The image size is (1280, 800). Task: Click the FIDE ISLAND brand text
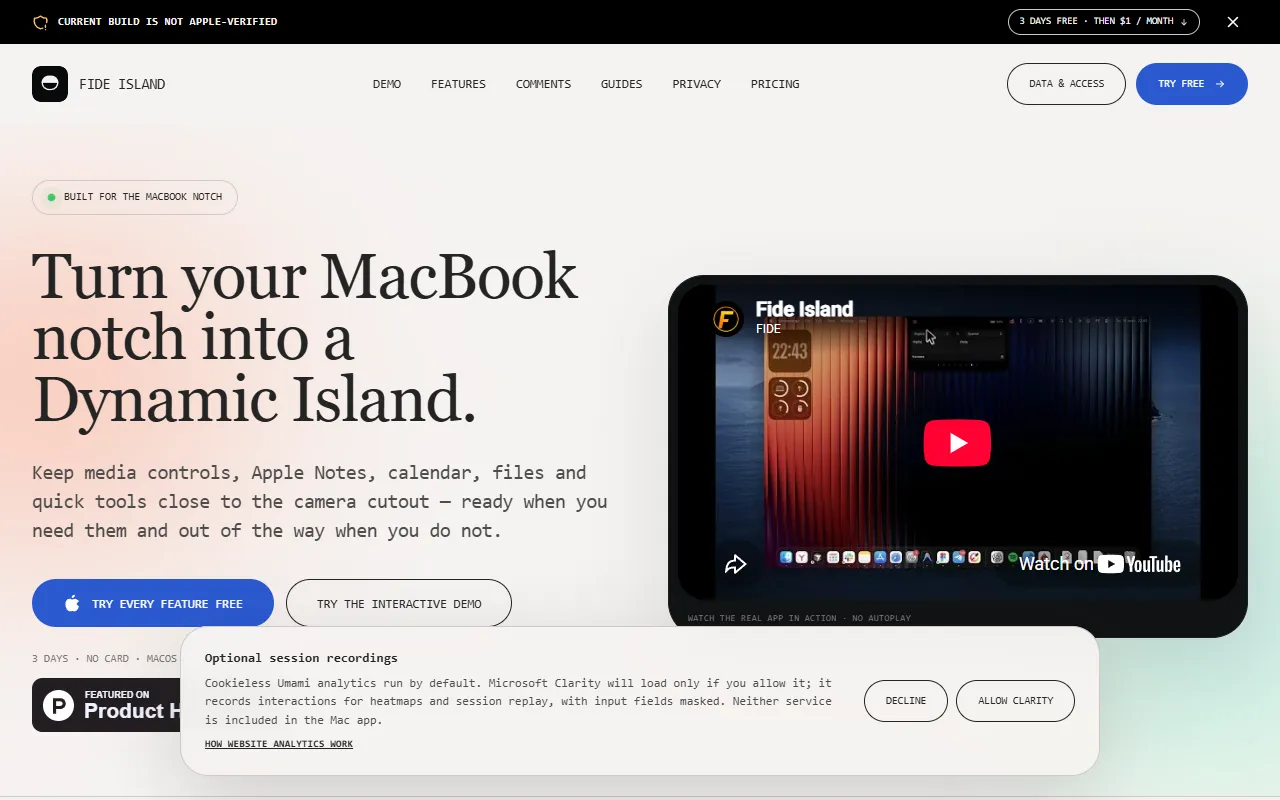tap(122, 84)
